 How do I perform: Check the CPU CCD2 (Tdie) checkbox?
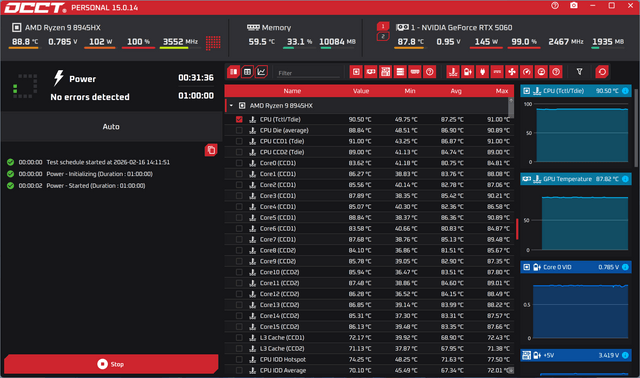239,152
